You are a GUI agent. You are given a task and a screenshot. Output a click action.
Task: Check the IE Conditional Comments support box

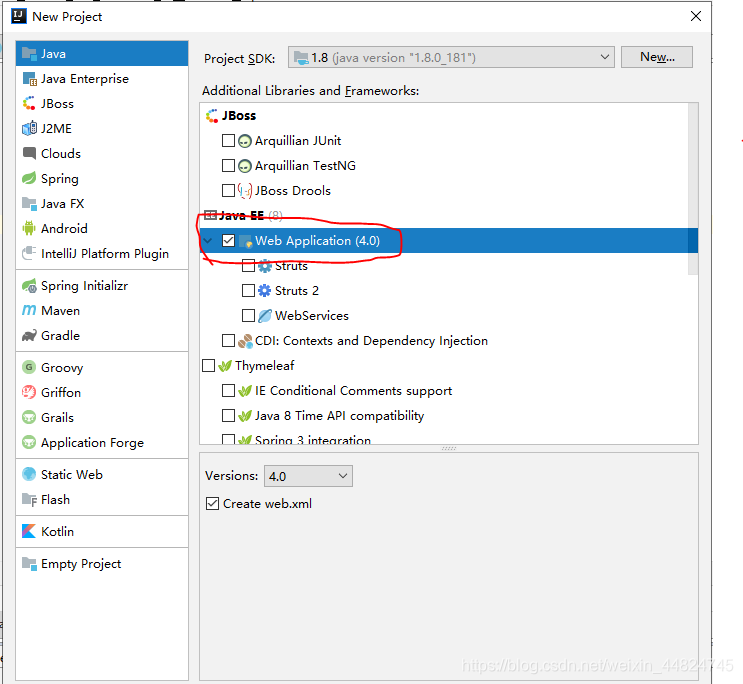point(228,391)
